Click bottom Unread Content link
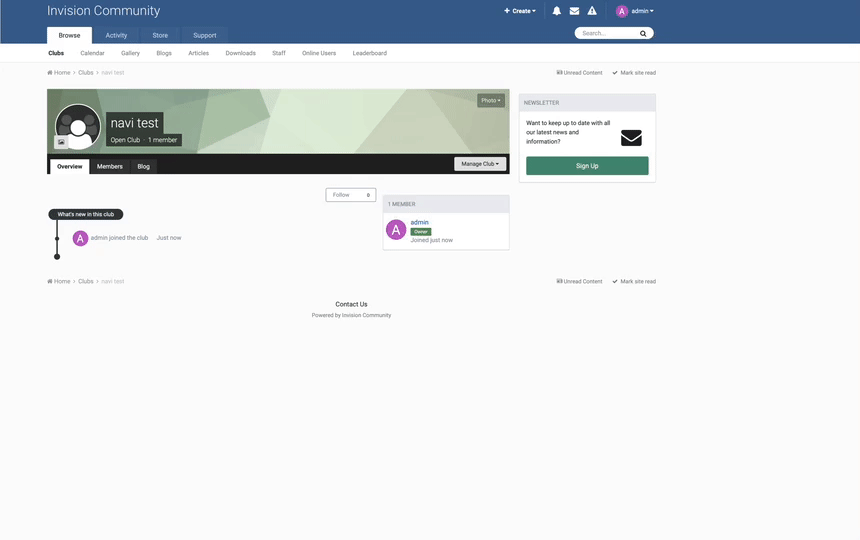Image resolution: width=860 pixels, height=540 pixels. click(579, 281)
